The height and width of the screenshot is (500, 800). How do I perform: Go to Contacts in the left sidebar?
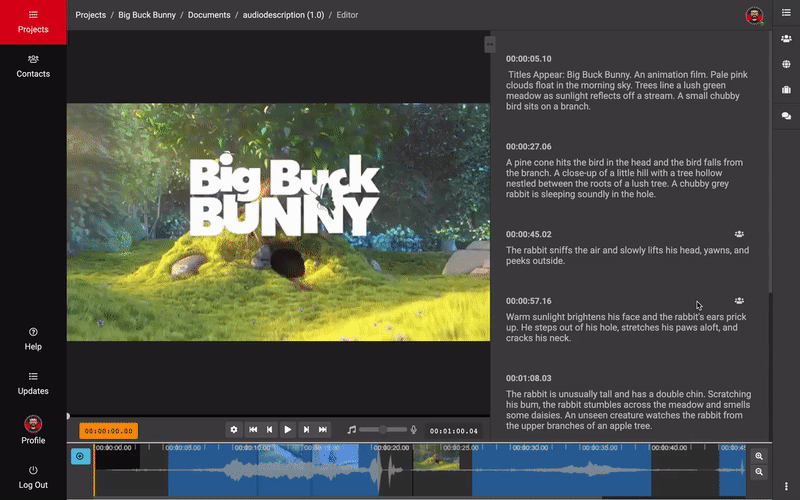33,66
